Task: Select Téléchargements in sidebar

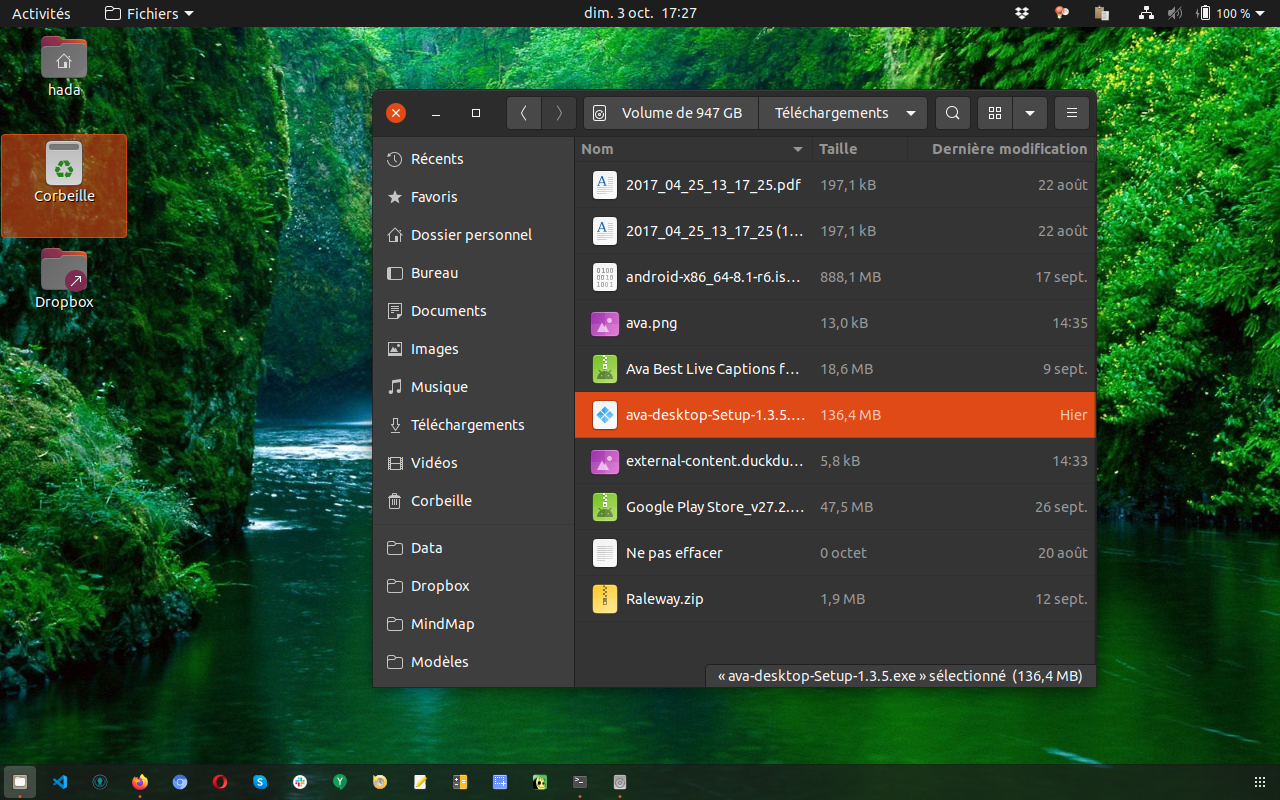Action: pos(474,425)
